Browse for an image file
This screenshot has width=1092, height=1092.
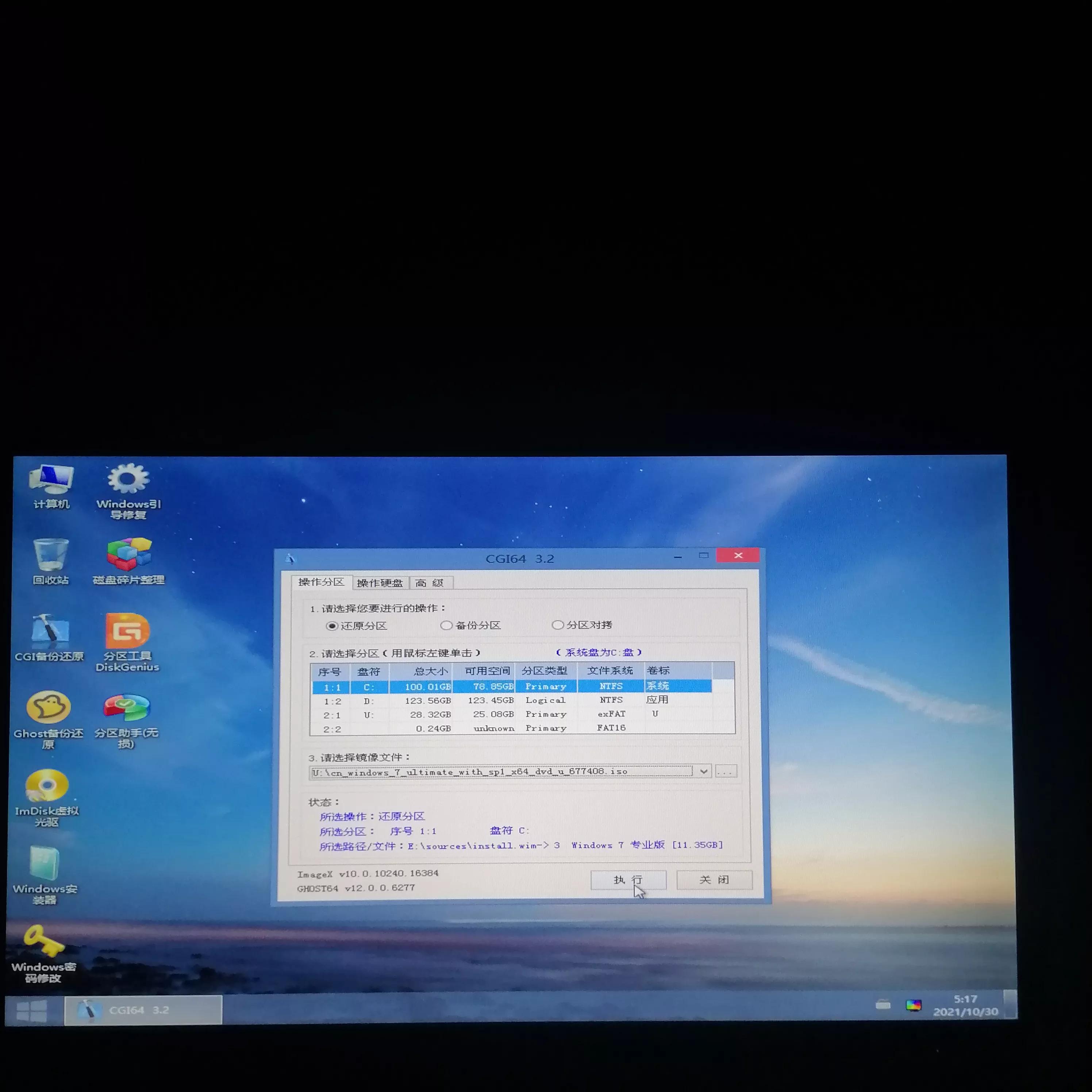pyautogui.click(x=726, y=772)
